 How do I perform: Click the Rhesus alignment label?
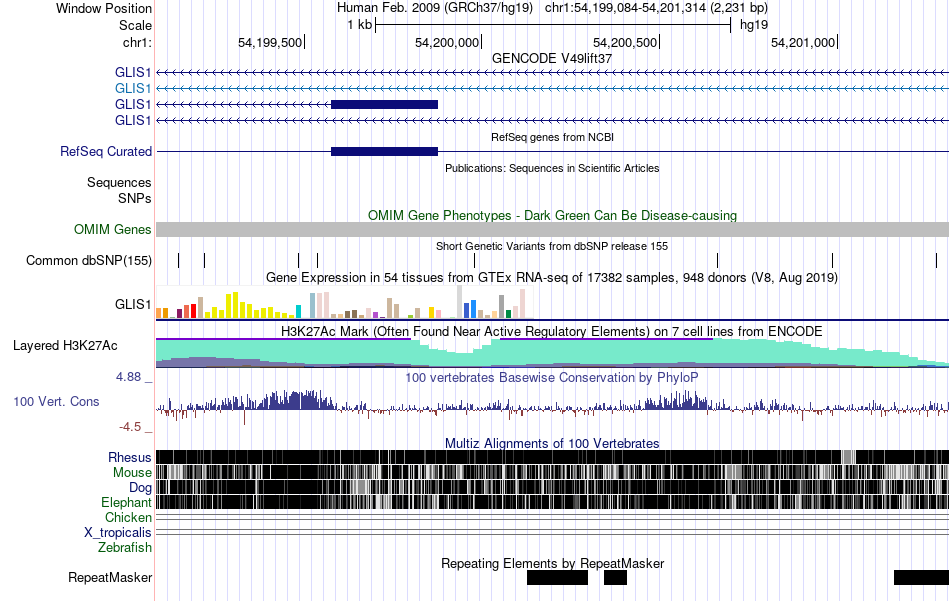(130, 457)
